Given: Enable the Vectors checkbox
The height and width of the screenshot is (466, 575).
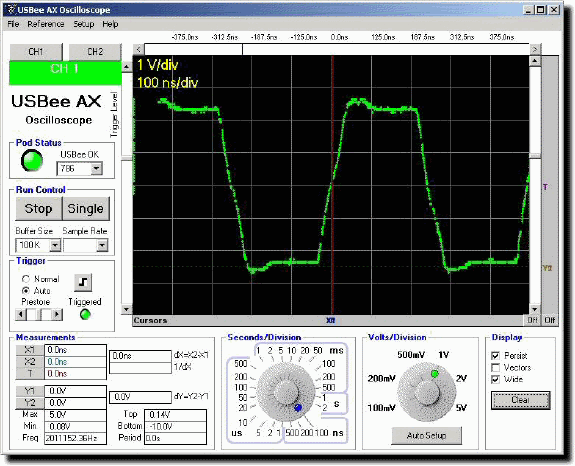Looking at the screenshot, I should [495, 367].
